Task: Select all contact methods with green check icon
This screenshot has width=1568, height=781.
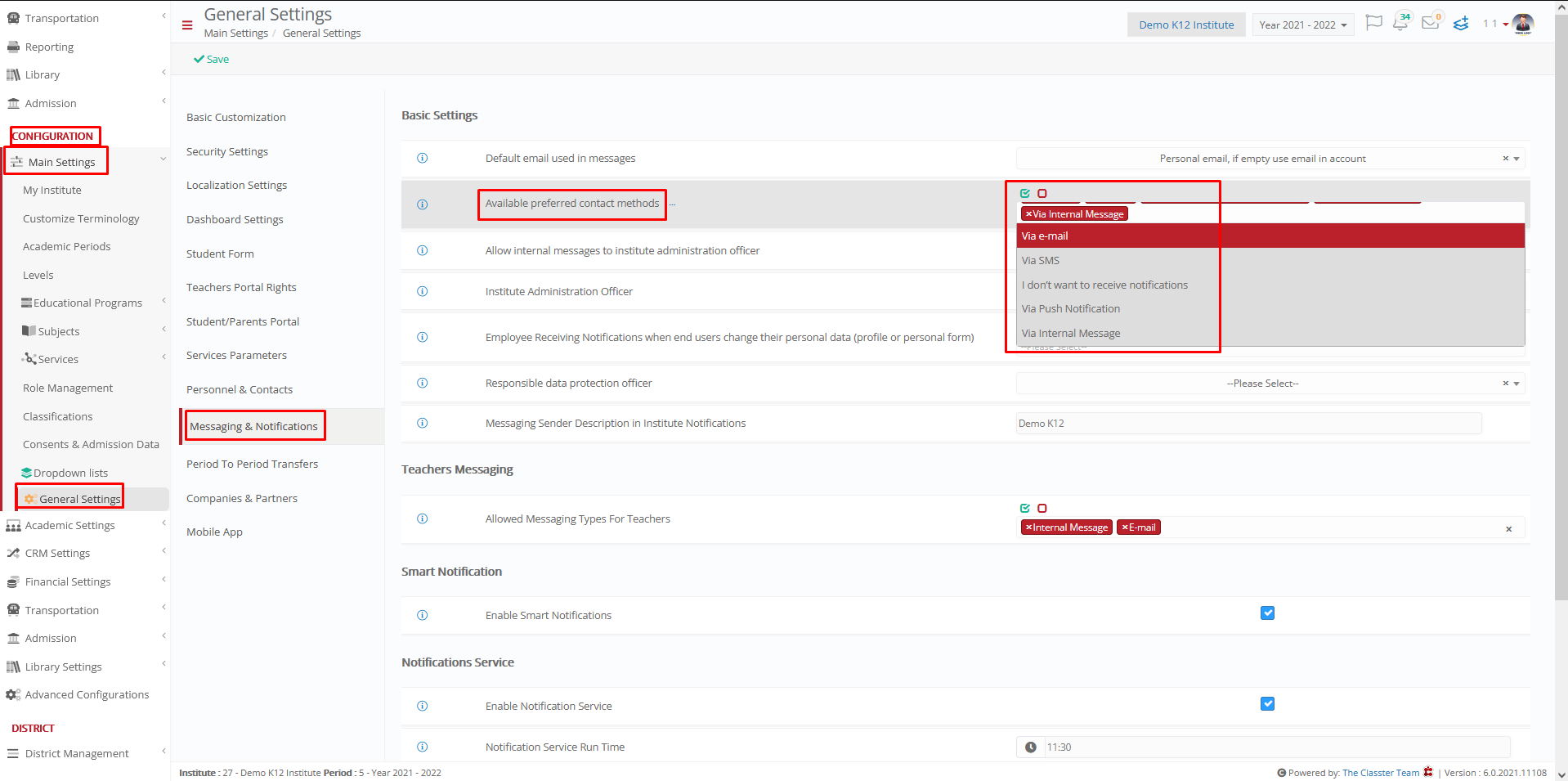Action: click(1025, 193)
